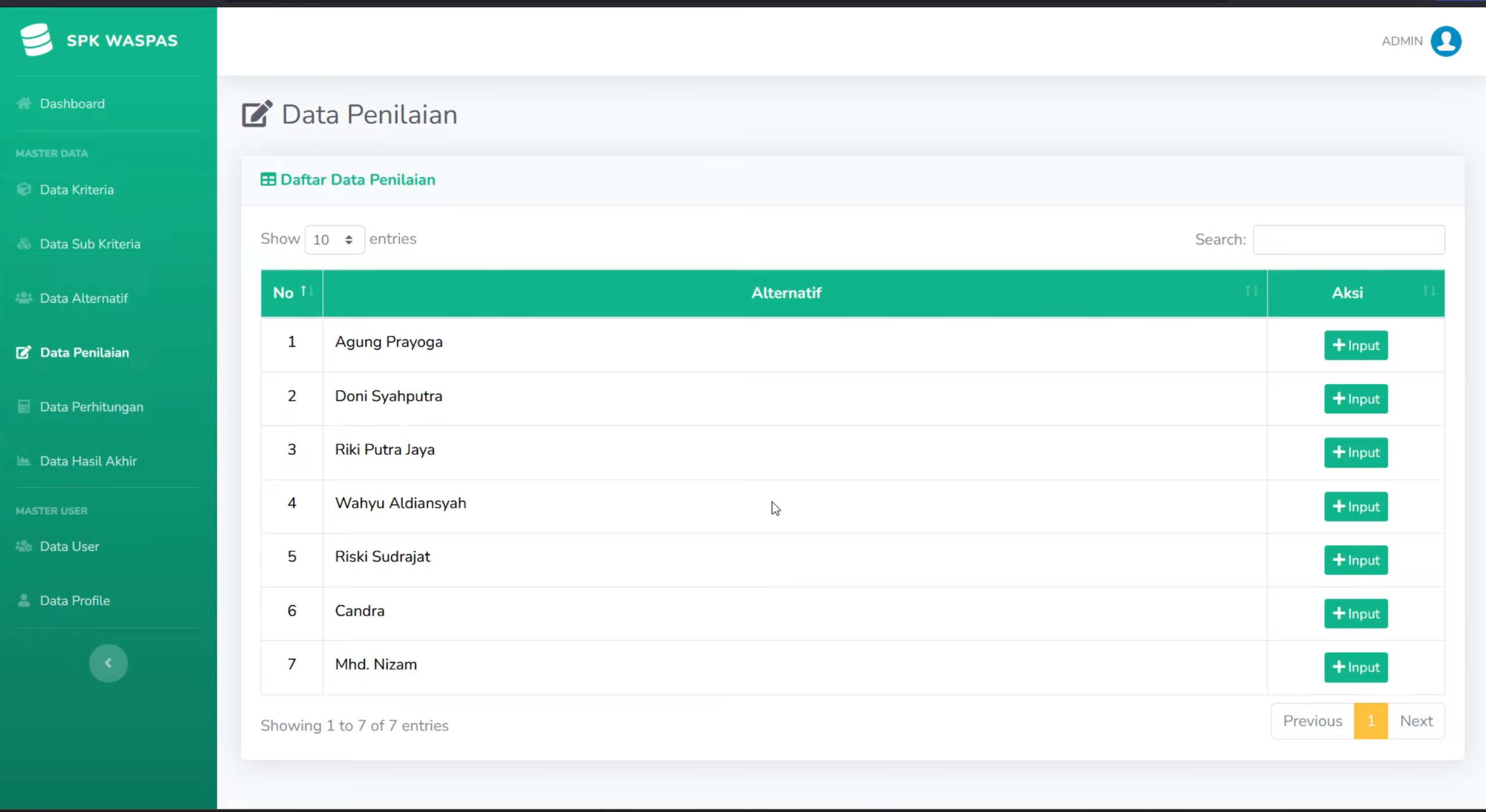Viewport: 1486px width, 812px height.
Task: Open the ADMIN user avatar icon
Action: (x=1446, y=41)
